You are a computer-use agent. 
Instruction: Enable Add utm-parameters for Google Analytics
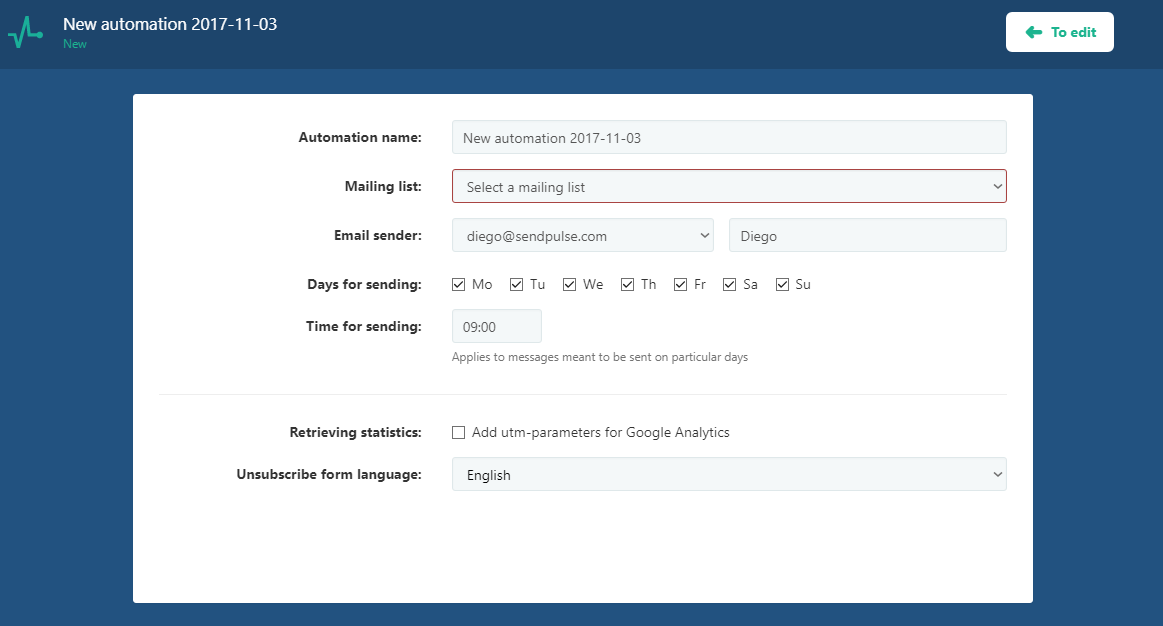459,433
